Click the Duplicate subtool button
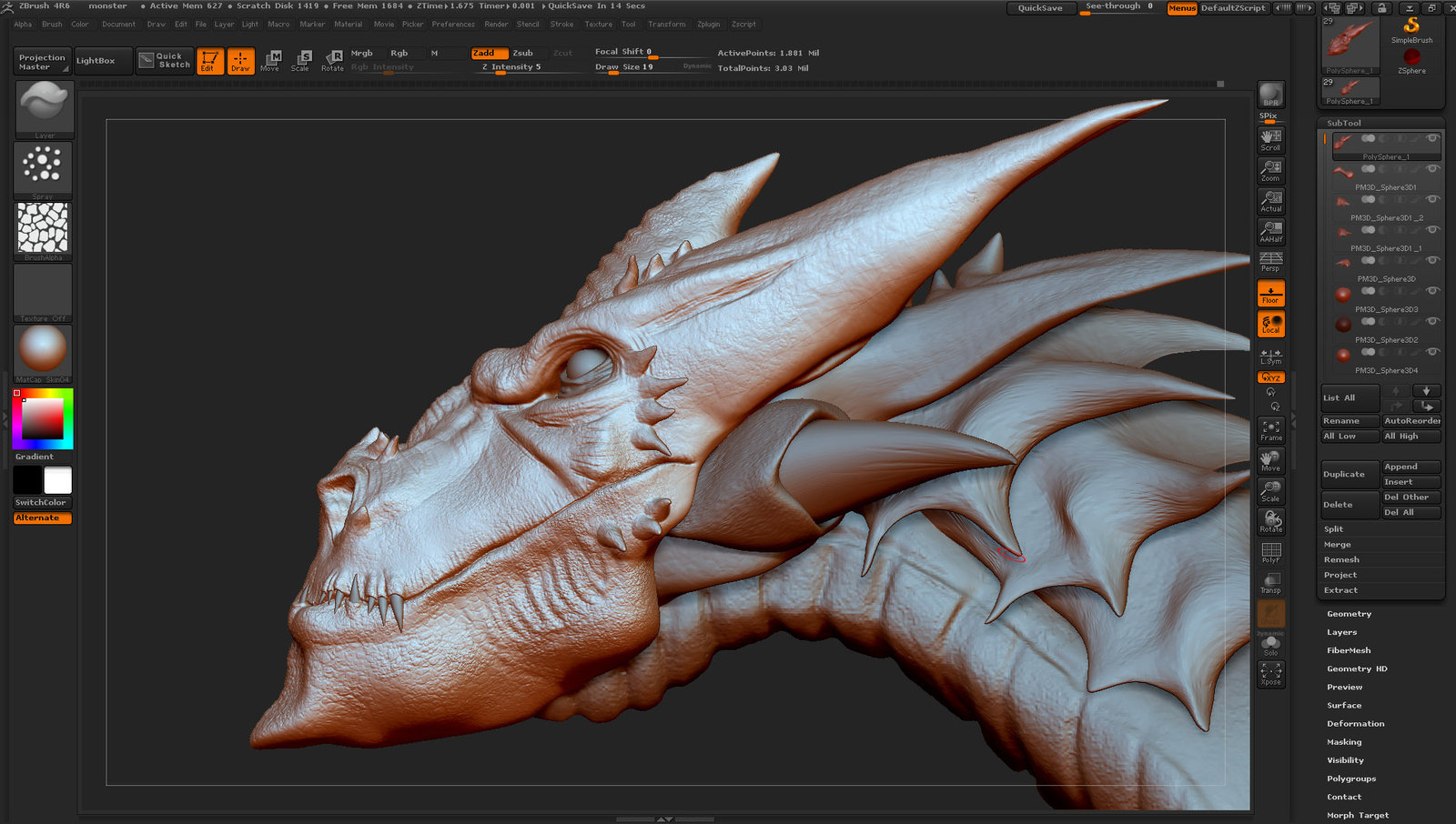Viewport: 1456px width, 824px height. [x=1350, y=474]
